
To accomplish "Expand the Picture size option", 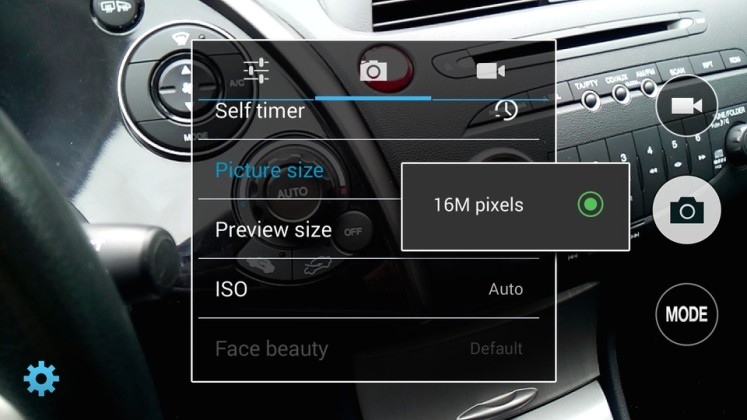I will point(270,170).
